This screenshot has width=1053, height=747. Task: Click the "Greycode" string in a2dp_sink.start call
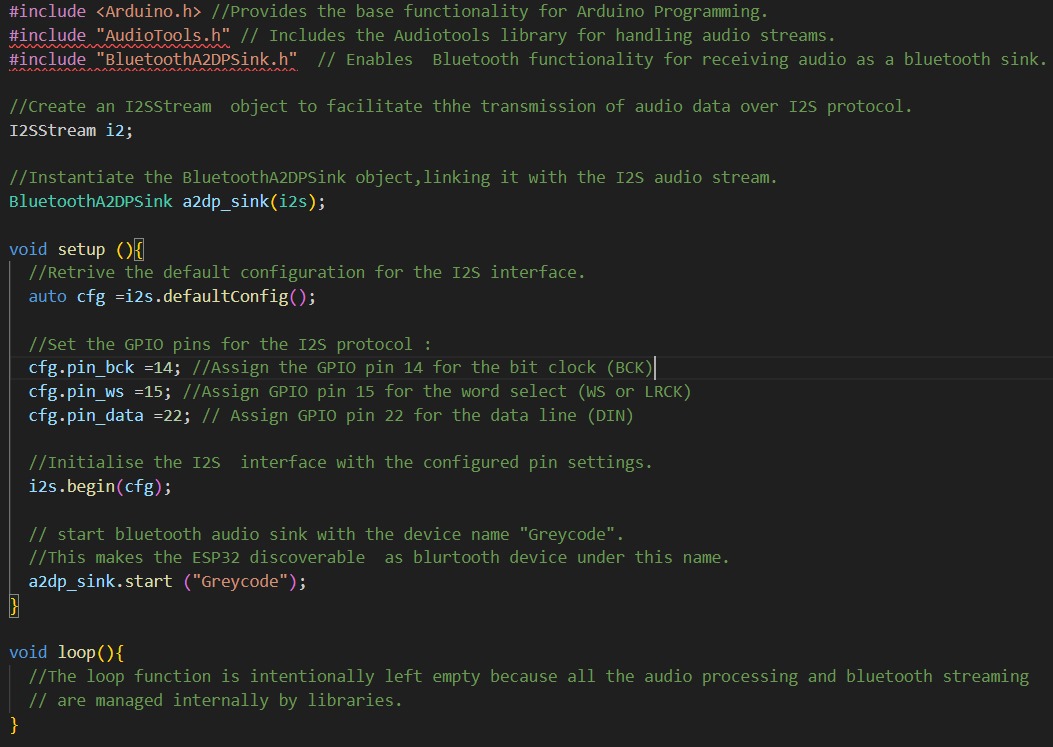pos(239,581)
